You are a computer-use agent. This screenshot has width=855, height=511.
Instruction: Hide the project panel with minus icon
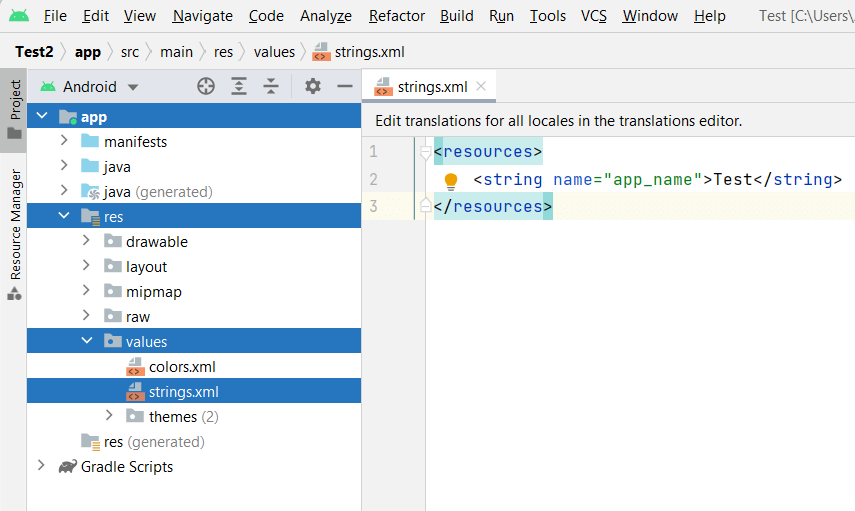point(345,86)
